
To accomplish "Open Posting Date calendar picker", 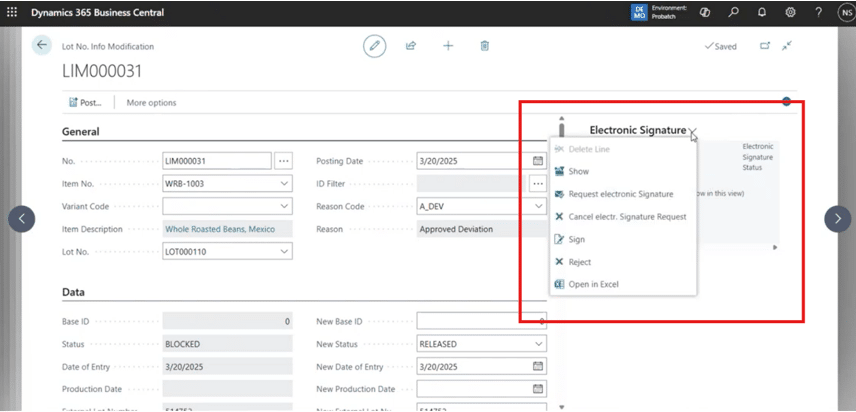I will point(538,161).
